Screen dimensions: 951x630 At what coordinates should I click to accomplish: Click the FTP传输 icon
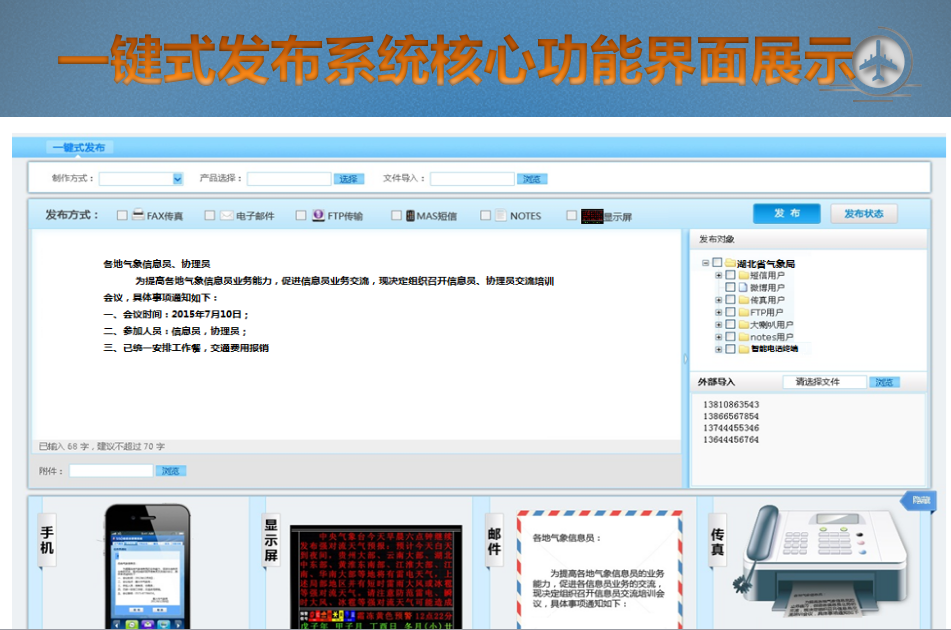(x=318, y=215)
